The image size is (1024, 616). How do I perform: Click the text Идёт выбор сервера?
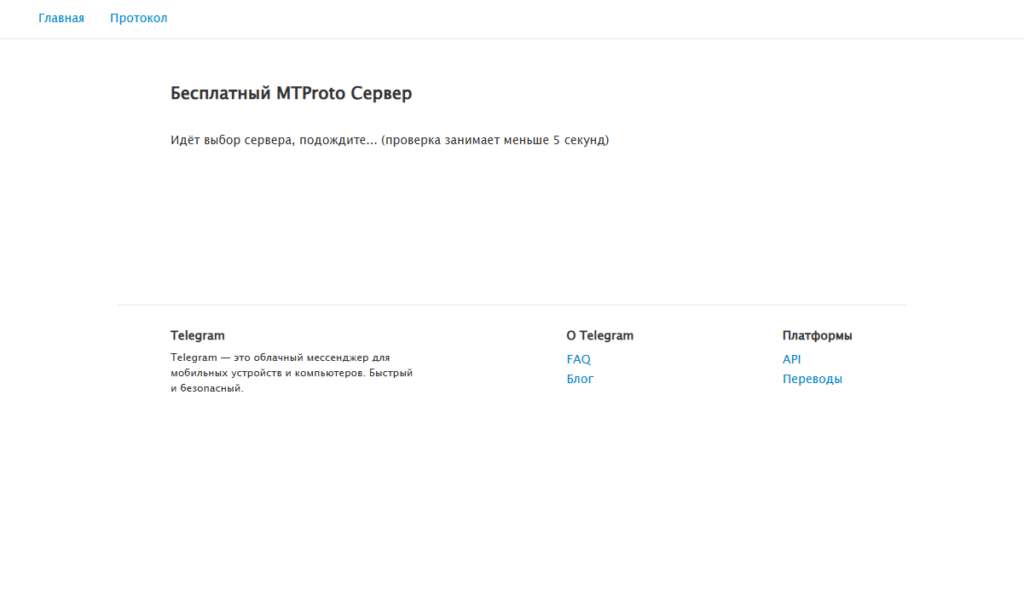click(x=232, y=140)
